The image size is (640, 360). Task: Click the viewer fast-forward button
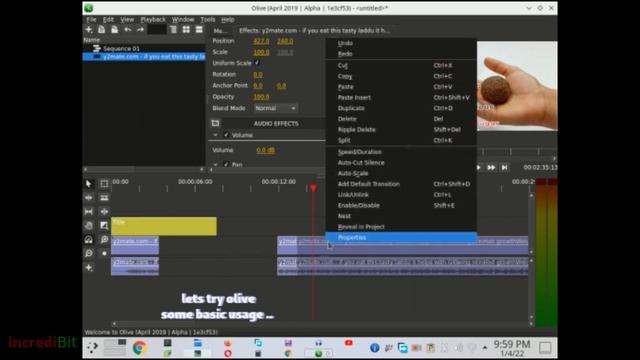(x=491, y=167)
